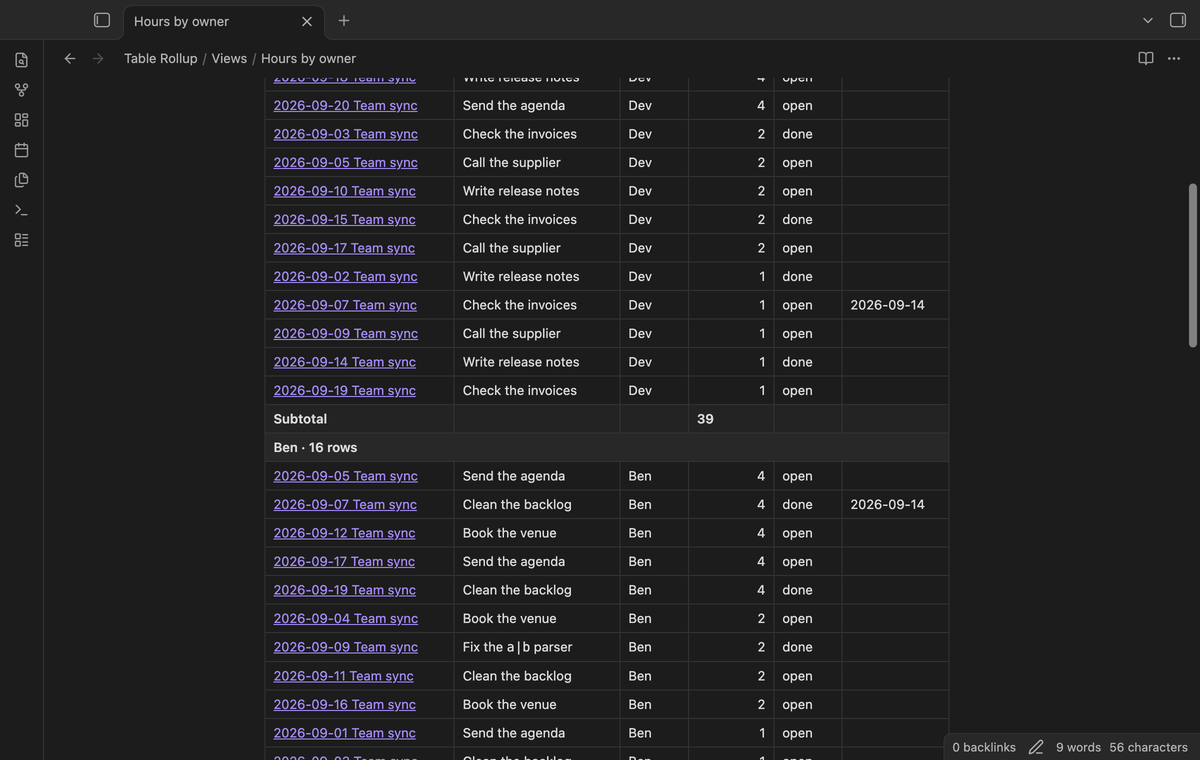Viewport: 1200px width, 760px height.
Task: Close the Hours by owner tab
Action: (307, 21)
